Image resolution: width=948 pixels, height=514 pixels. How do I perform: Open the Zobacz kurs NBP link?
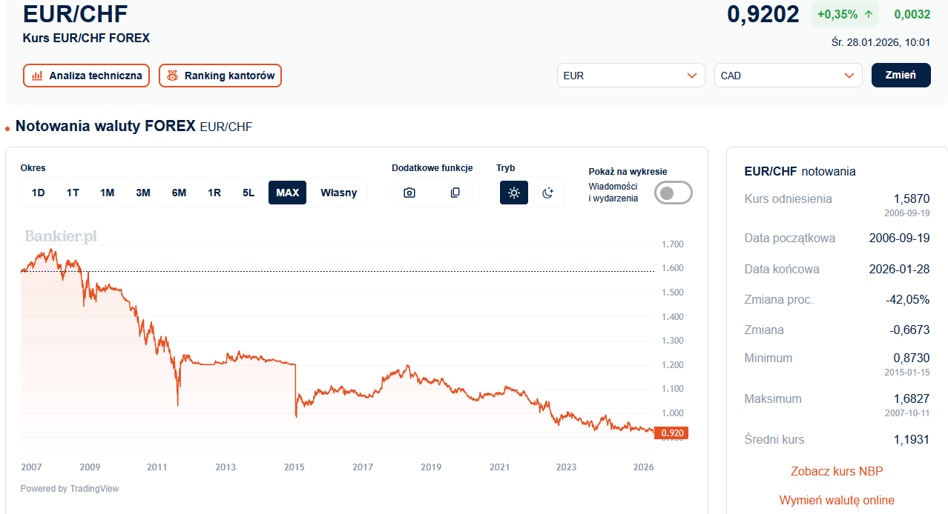click(x=837, y=471)
